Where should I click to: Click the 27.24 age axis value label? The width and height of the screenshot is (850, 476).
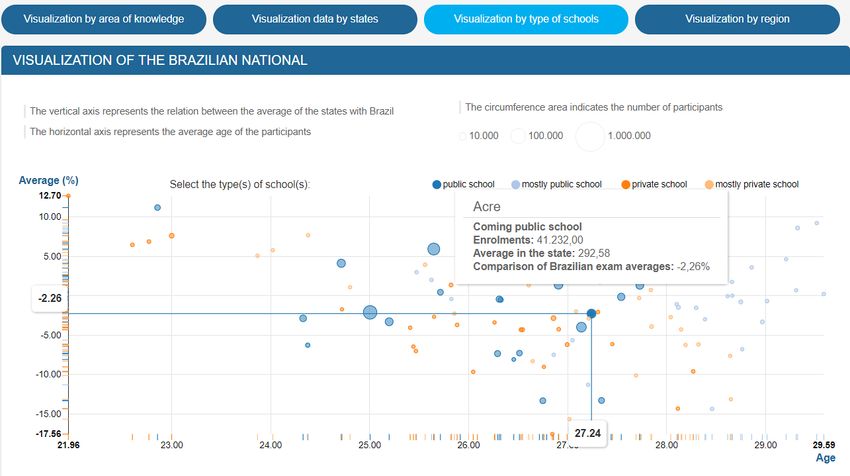click(588, 434)
